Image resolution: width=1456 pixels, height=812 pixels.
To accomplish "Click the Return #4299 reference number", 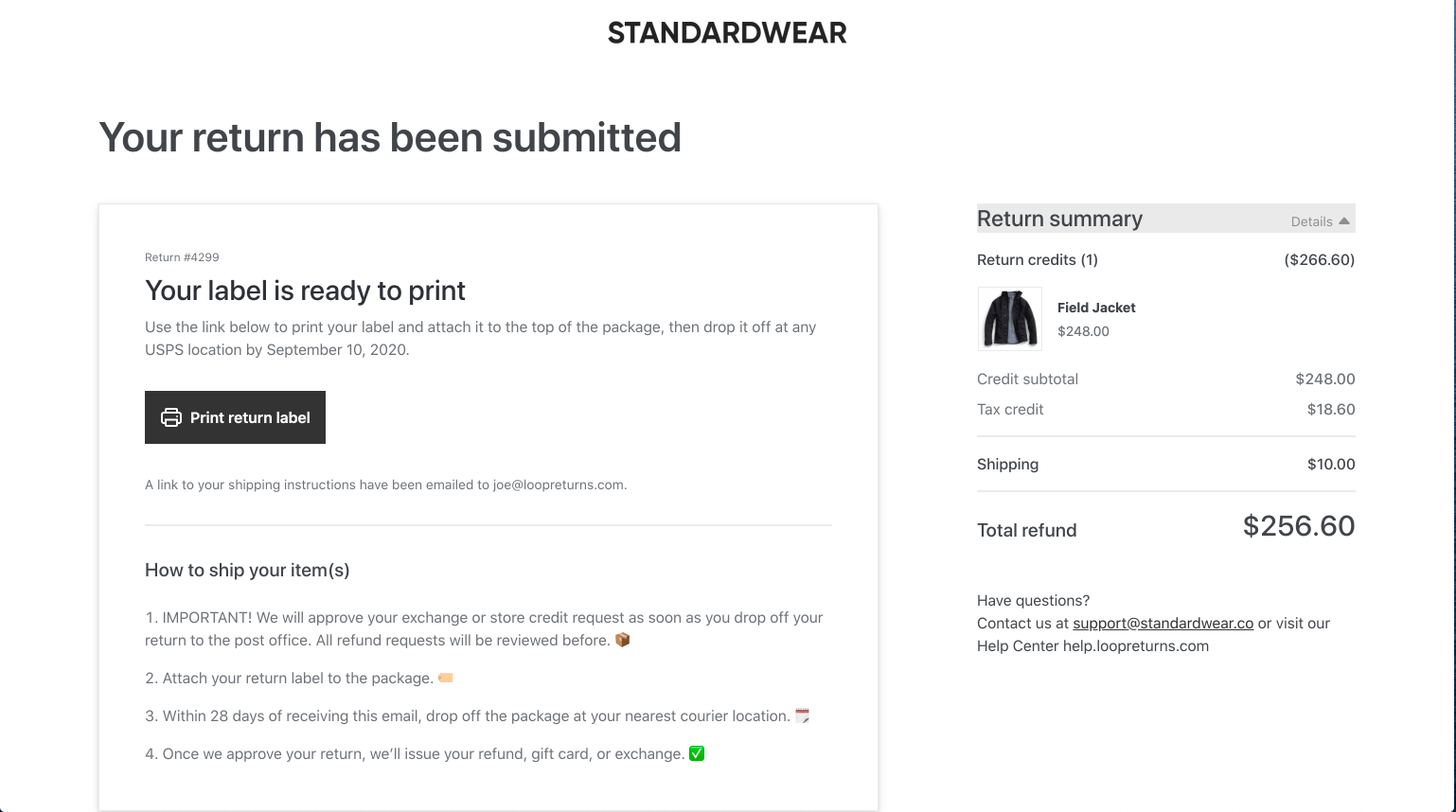I will click(182, 257).
